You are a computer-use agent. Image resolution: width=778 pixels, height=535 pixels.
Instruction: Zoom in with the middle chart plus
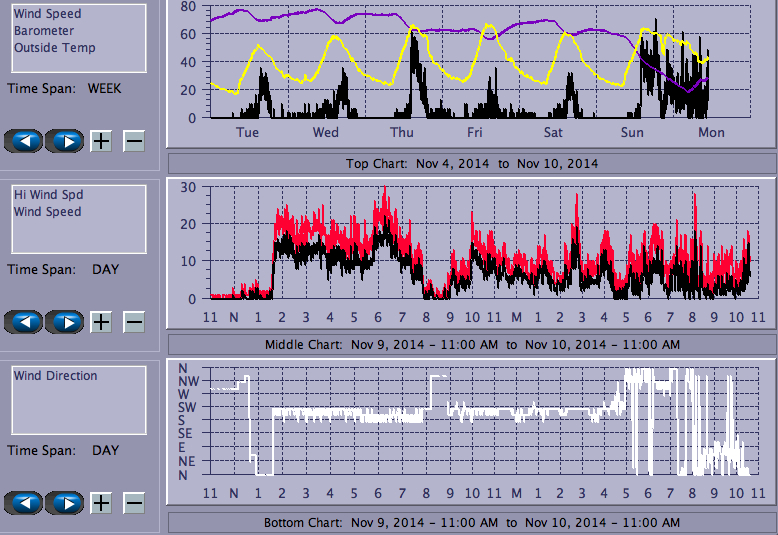(x=101, y=322)
